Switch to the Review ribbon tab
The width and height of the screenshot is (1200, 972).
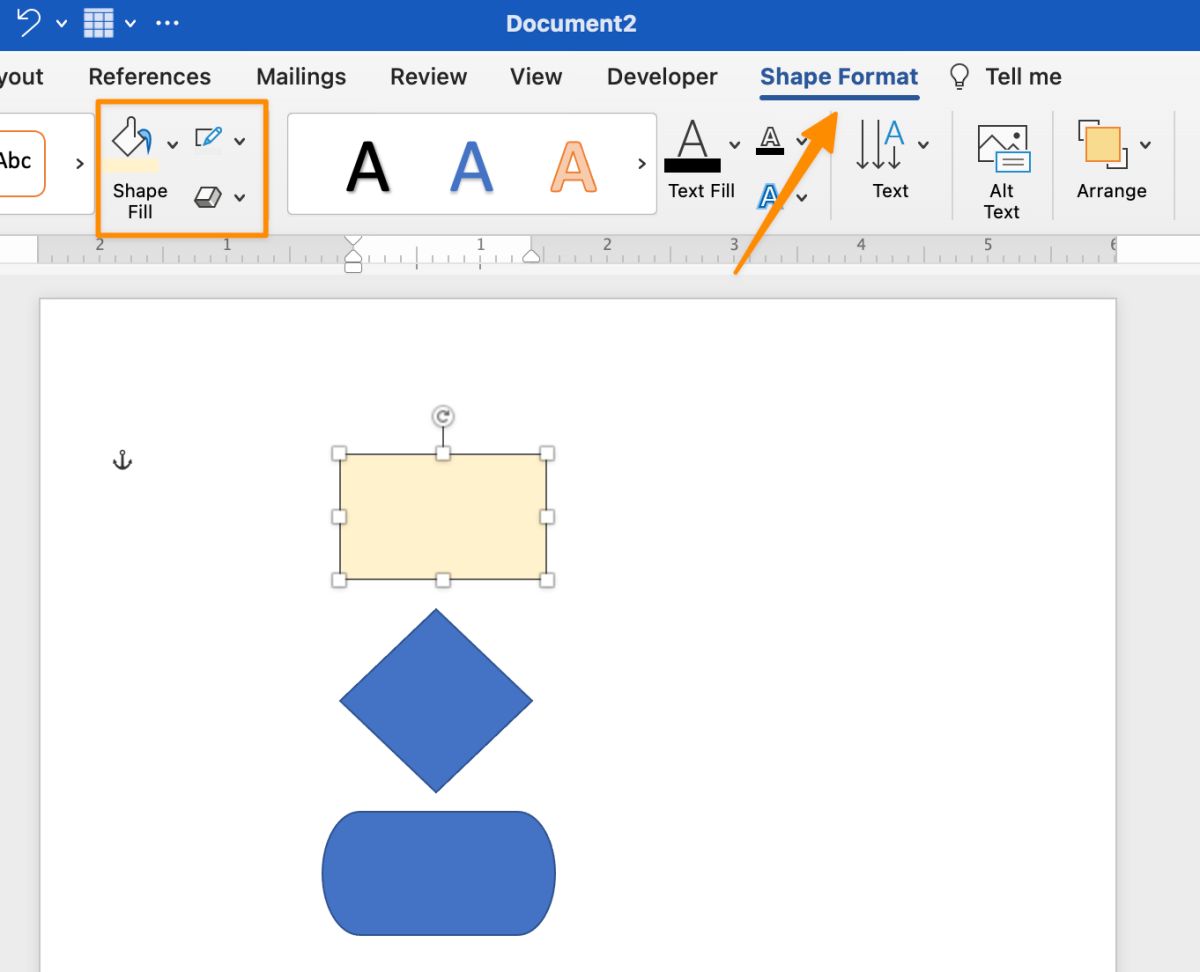428,76
